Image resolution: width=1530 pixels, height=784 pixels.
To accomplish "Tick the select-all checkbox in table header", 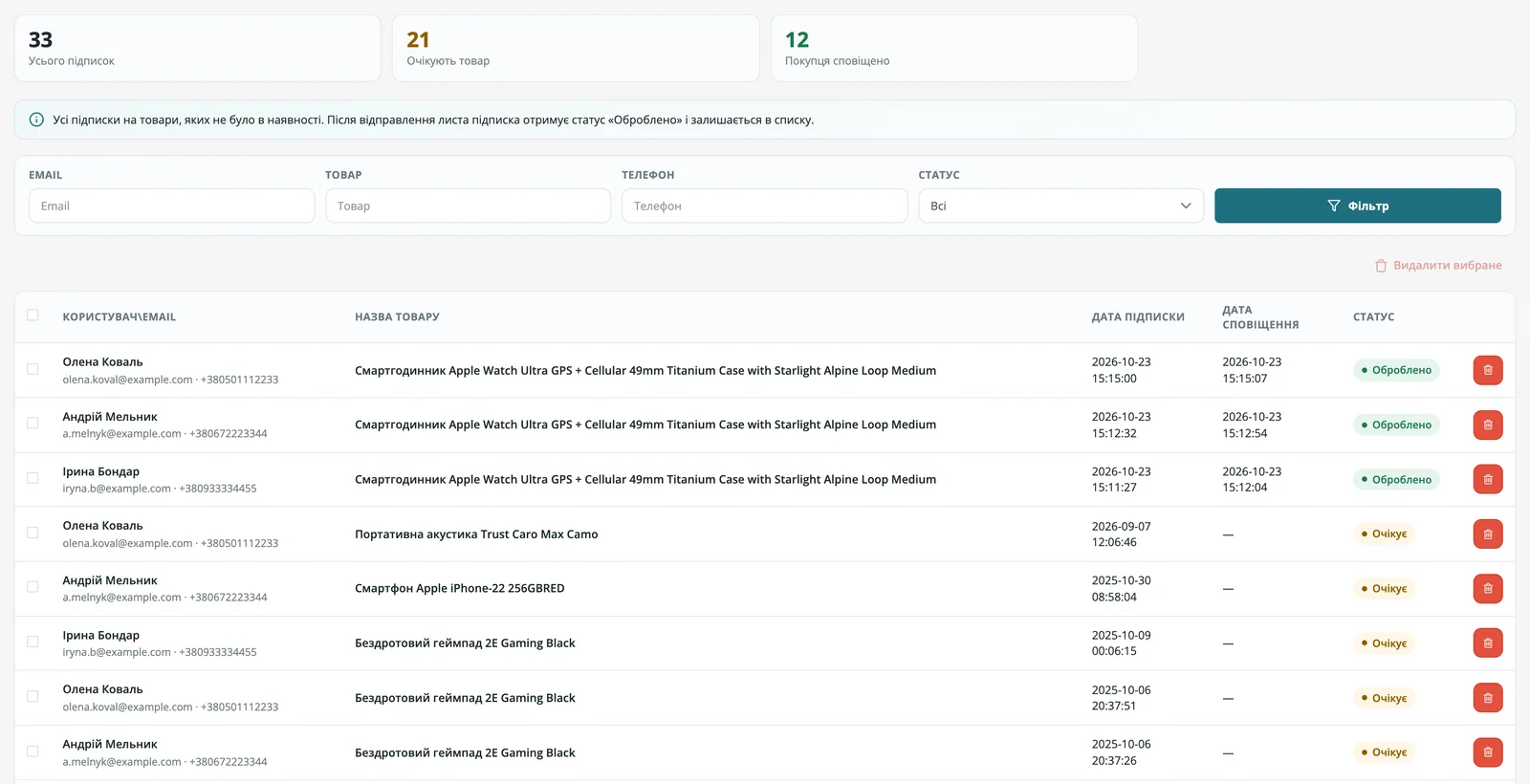I will point(33,315).
